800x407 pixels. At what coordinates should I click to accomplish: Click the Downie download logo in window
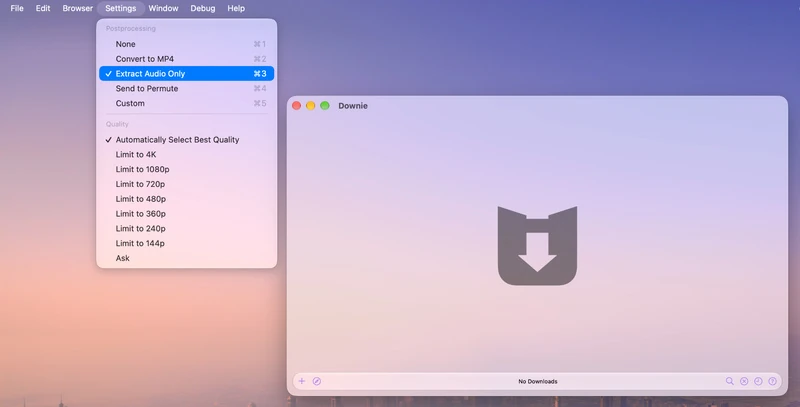(537, 245)
